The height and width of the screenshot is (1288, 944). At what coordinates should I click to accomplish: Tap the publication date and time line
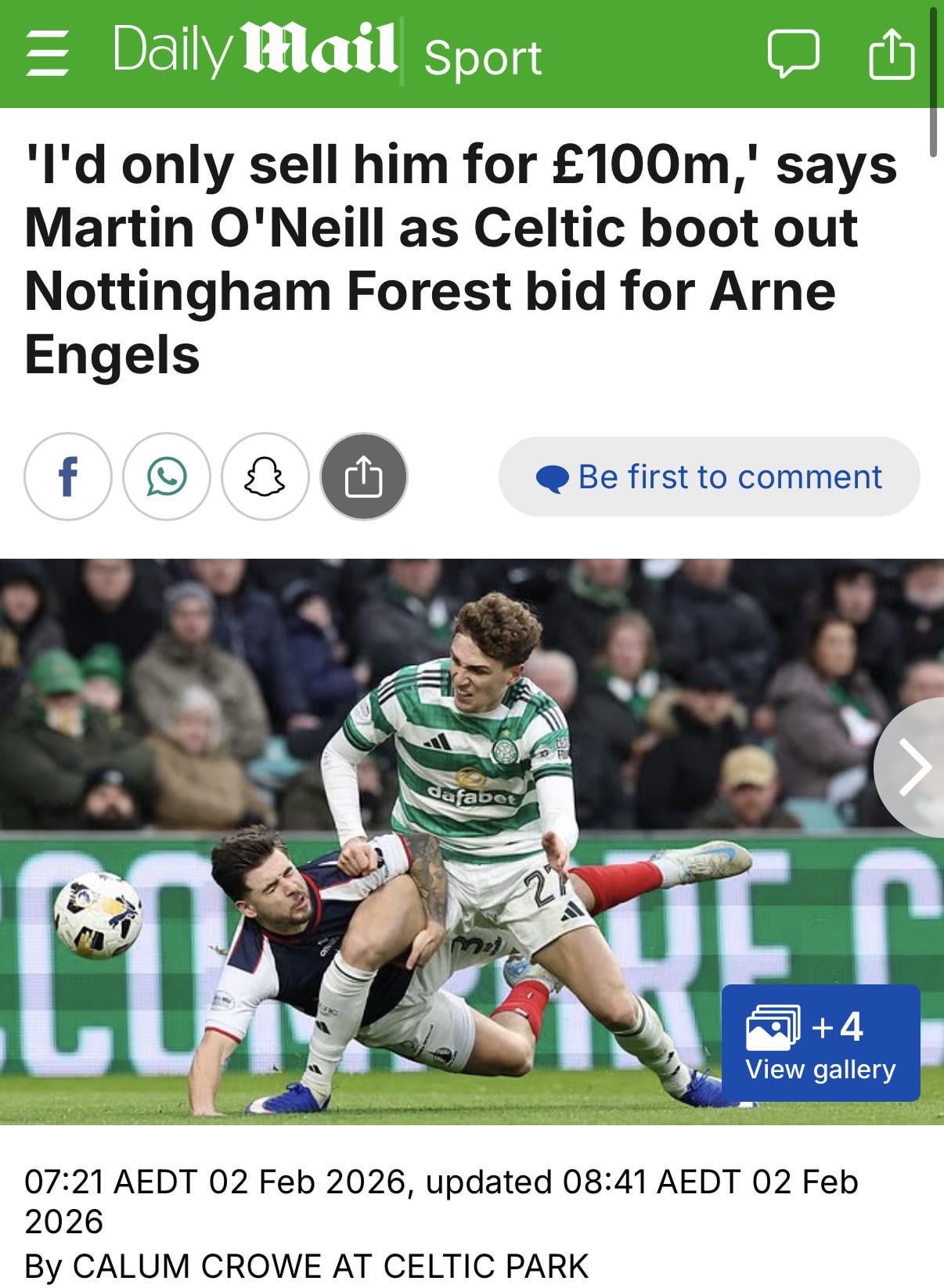441,1201
